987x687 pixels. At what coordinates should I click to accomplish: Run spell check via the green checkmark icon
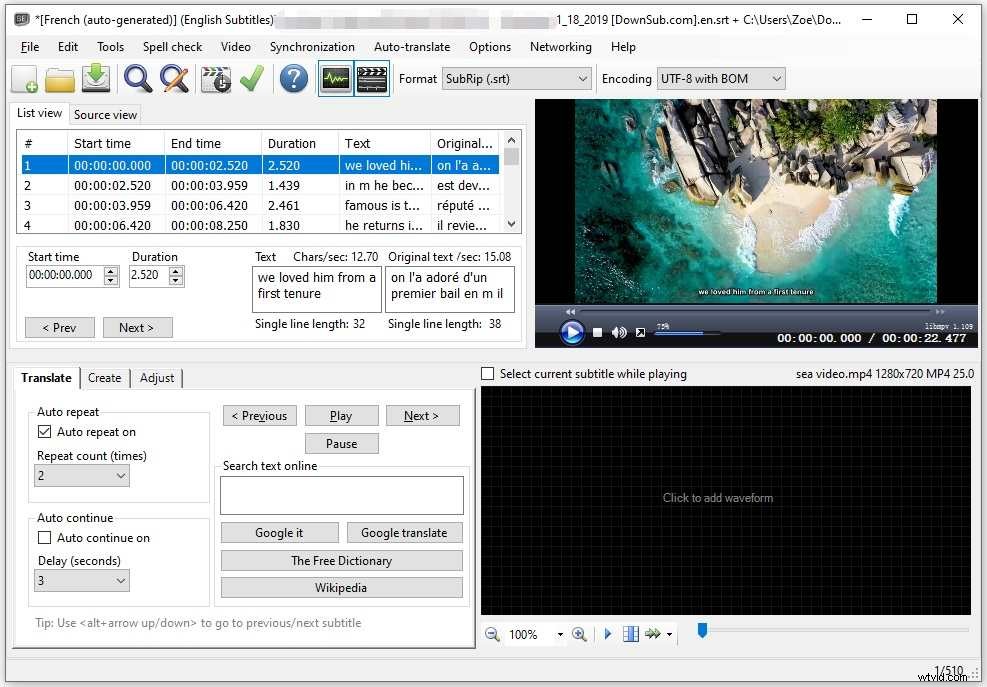(x=251, y=79)
